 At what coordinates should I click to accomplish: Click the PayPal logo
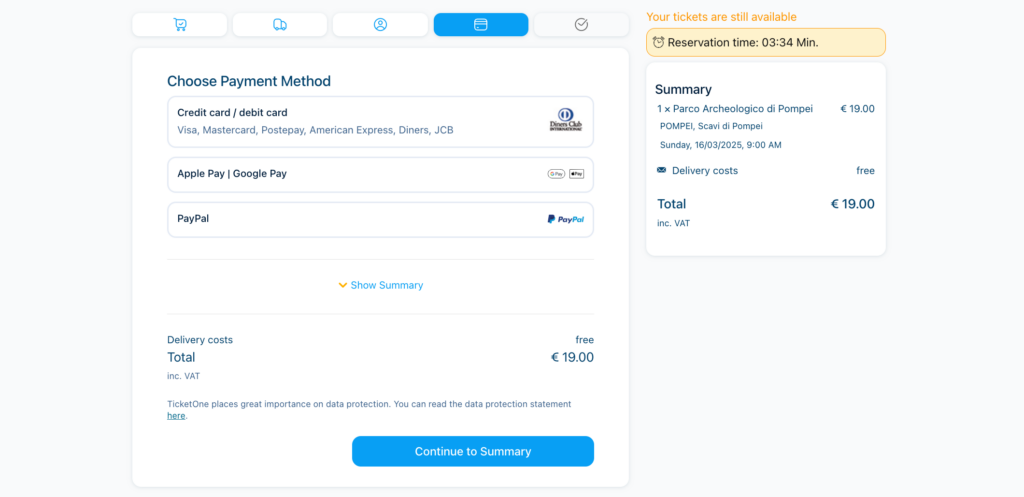[565, 219]
